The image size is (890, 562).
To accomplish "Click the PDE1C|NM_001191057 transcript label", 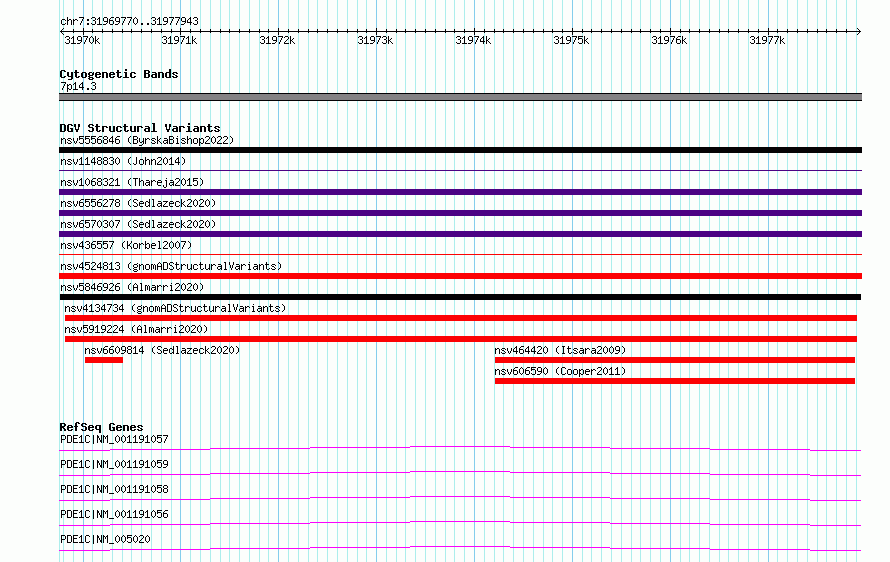I will coord(114,439).
